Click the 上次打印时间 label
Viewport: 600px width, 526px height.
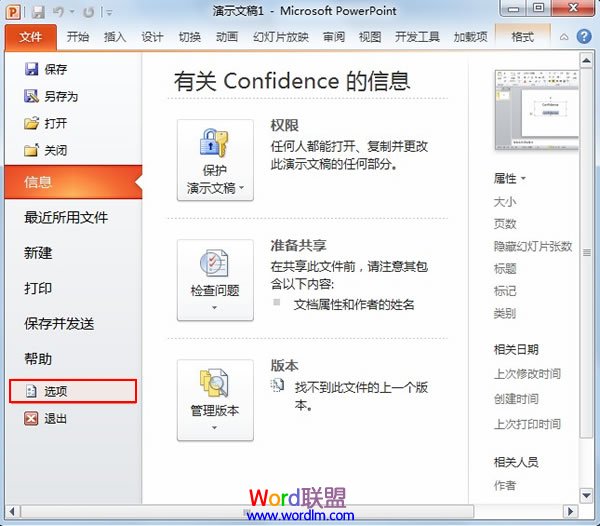point(527,424)
